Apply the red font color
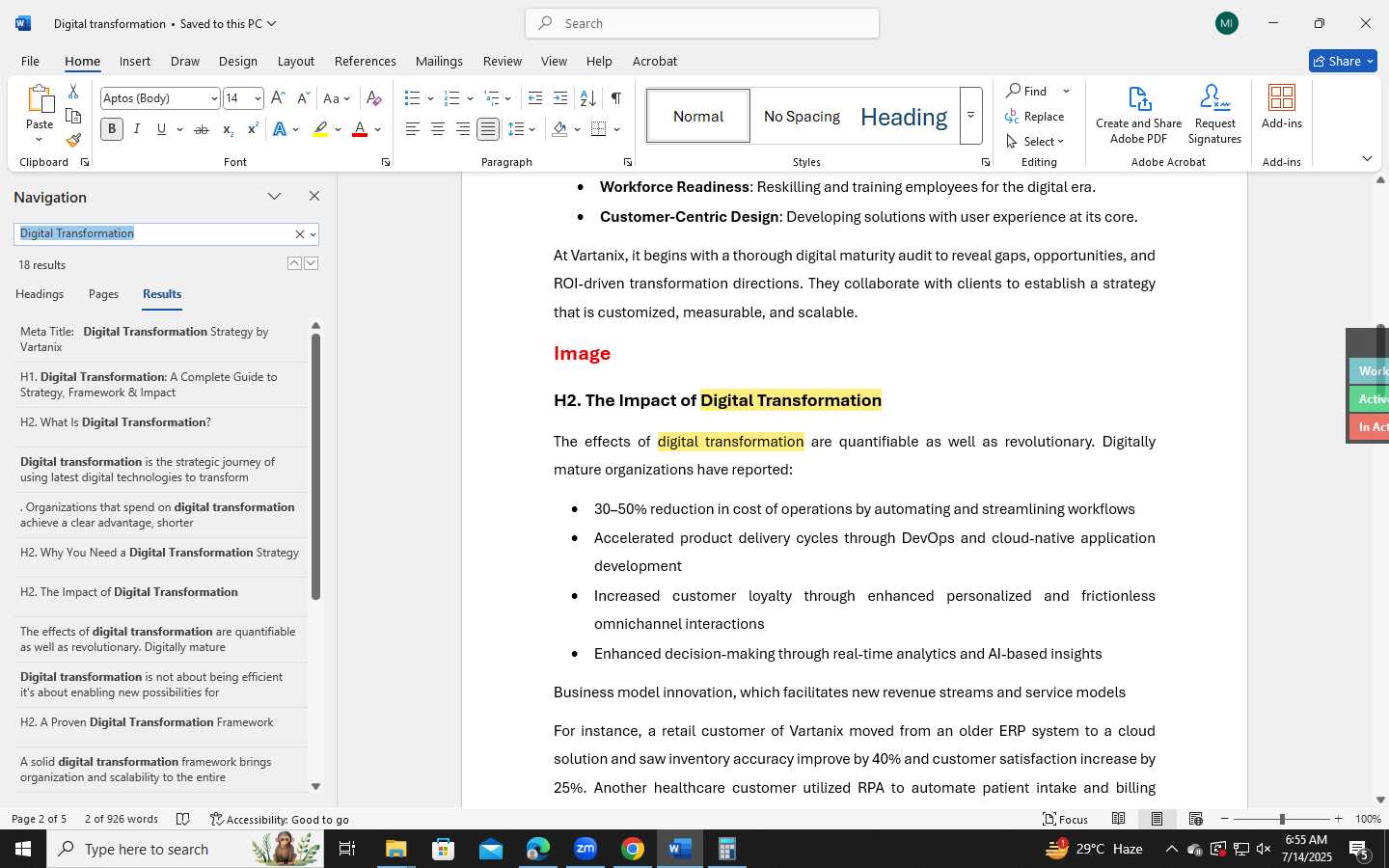 click(x=360, y=129)
